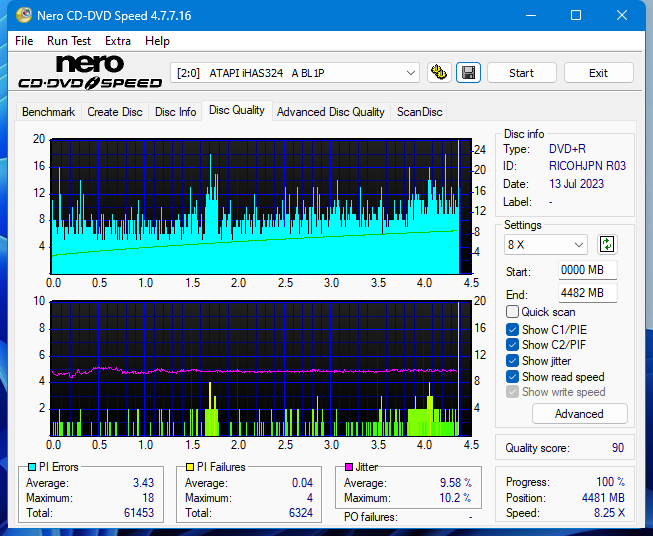Switch to the Create Disc tab

[115, 112]
